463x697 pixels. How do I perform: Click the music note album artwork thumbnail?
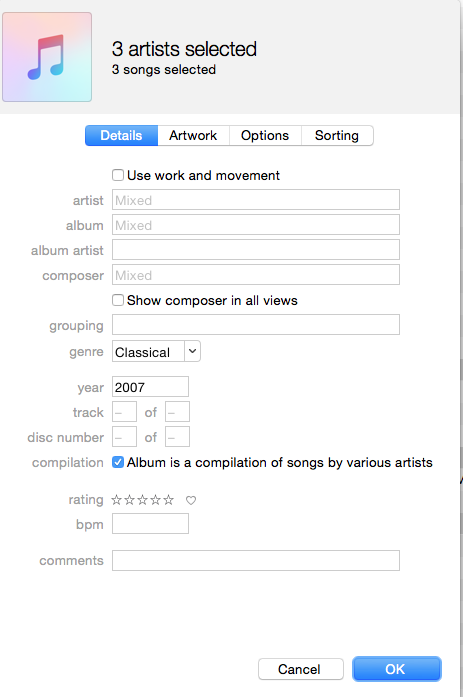pos(47,57)
